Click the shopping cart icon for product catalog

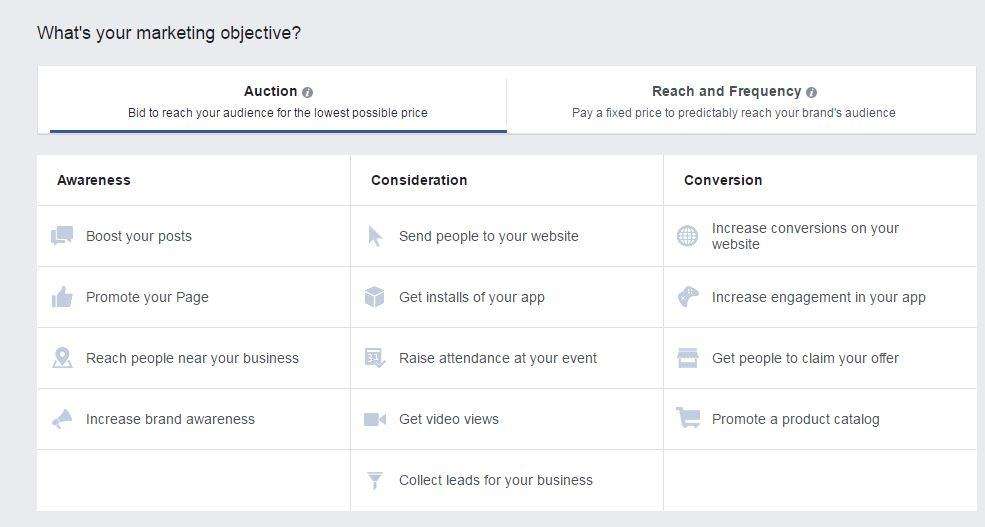coord(688,418)
